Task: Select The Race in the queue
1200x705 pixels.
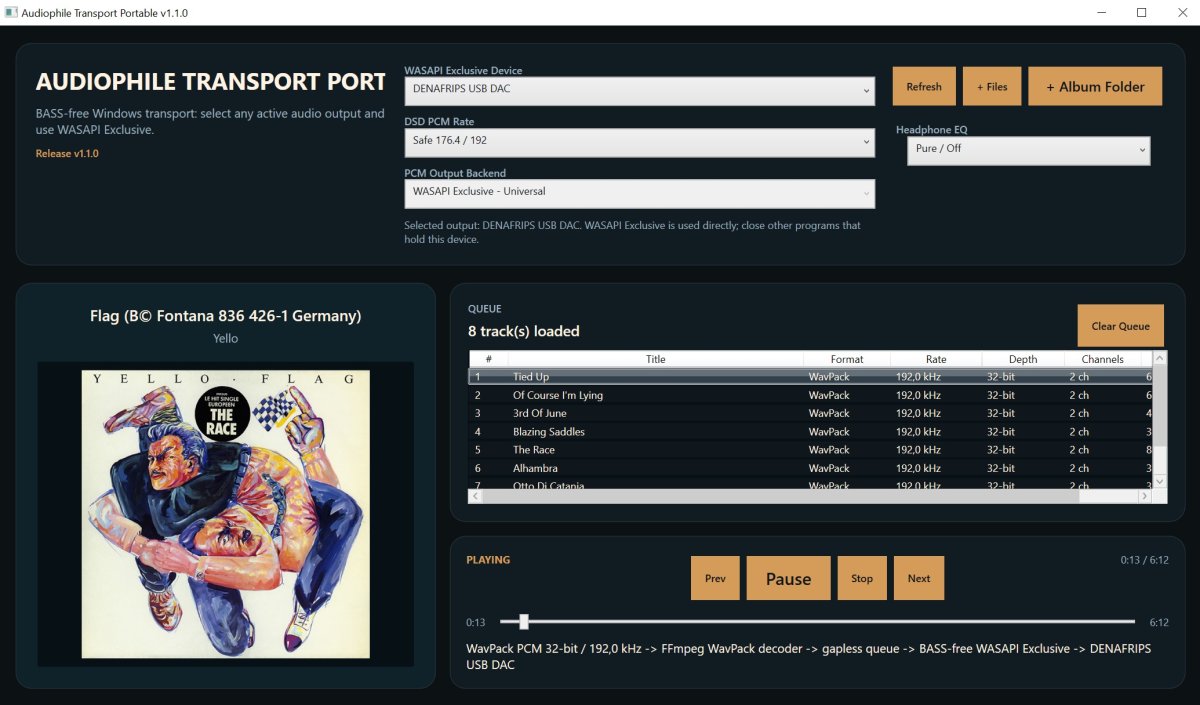Action: (810, 450)
